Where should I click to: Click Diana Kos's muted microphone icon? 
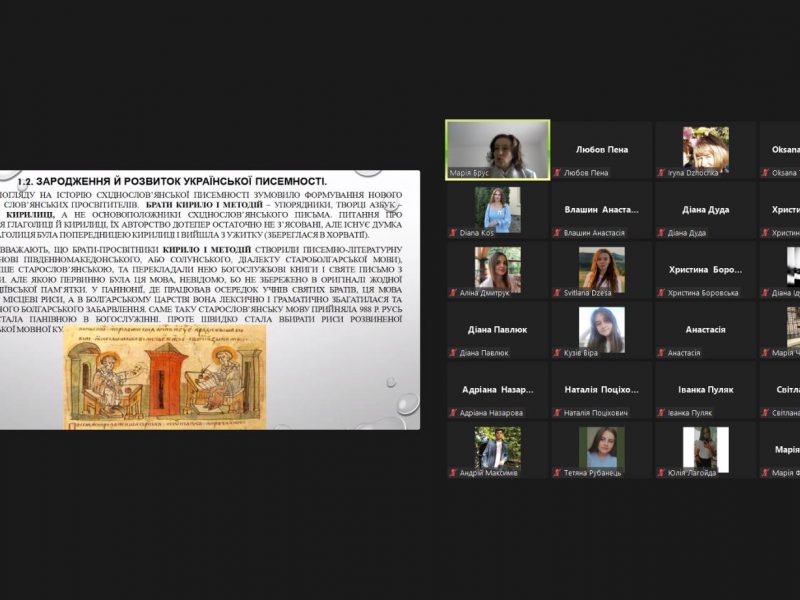pos(453,233)
